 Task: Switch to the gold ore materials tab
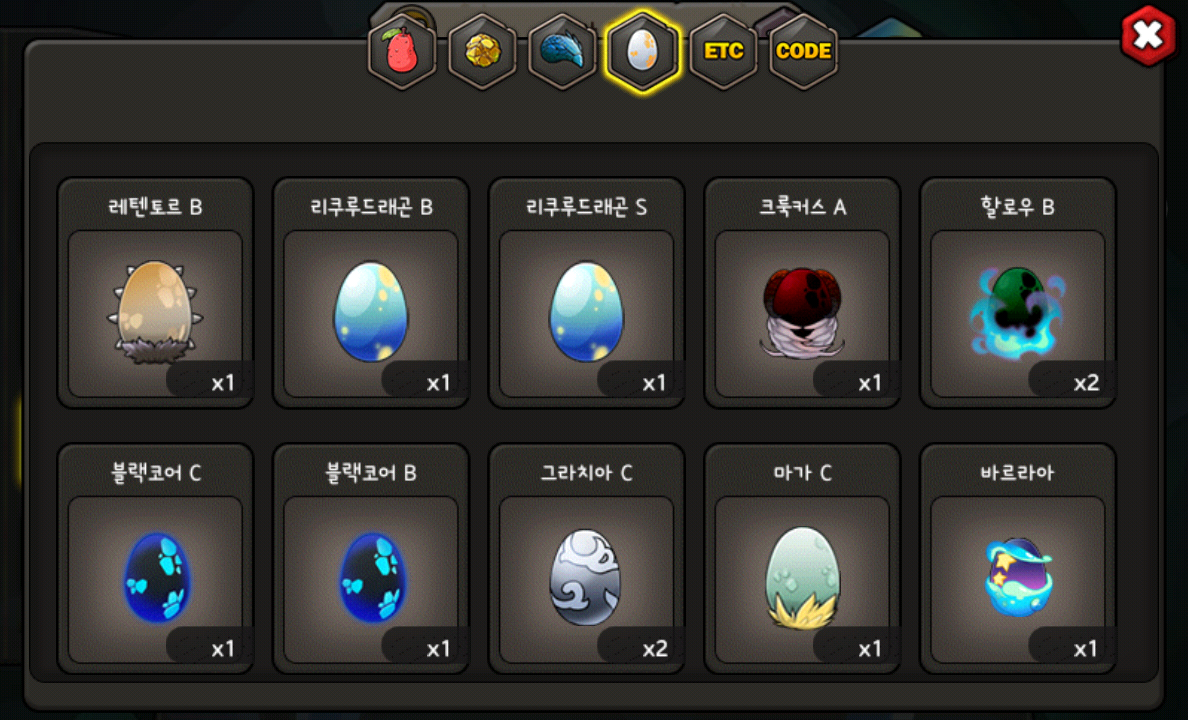click(x=483, y=52)
